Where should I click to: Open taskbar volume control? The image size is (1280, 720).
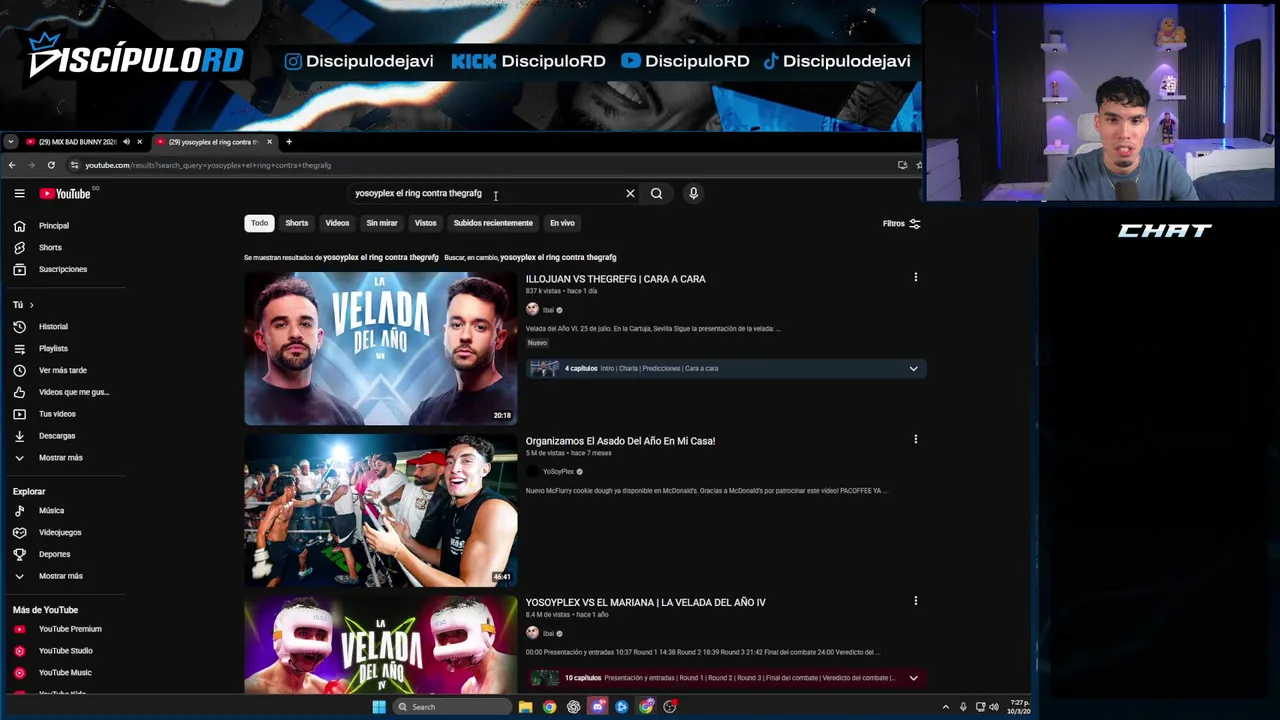pos(993,707)
